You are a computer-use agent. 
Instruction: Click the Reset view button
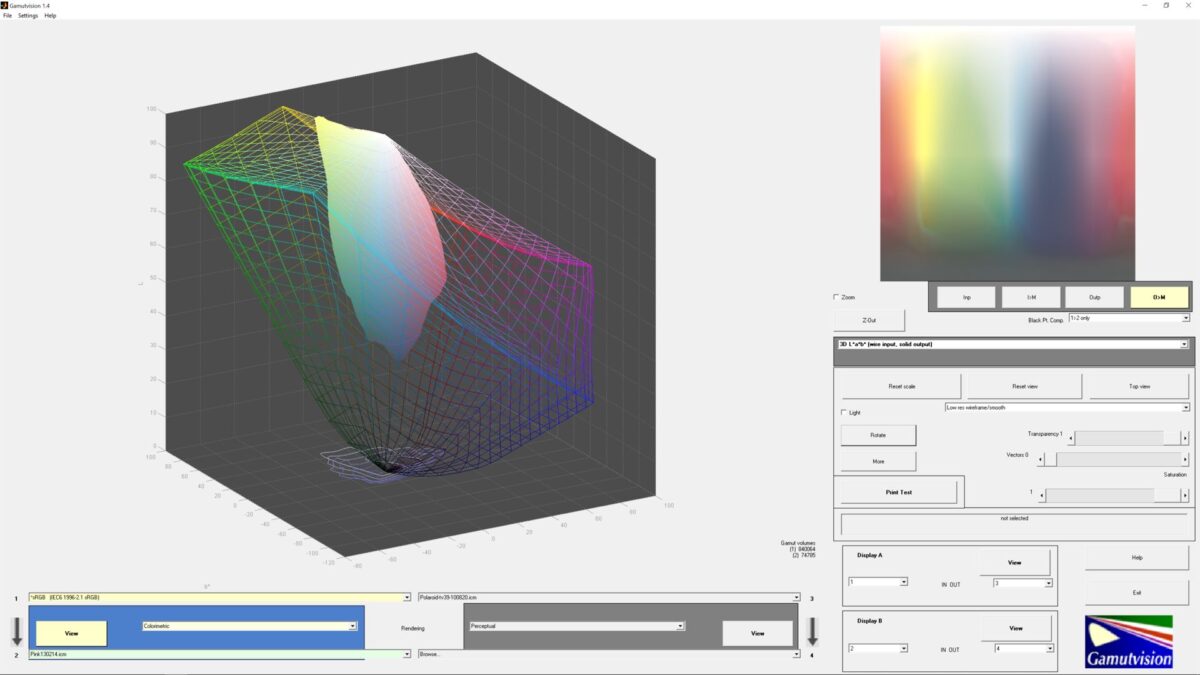pyautogui.click(x=1024, y=386)
